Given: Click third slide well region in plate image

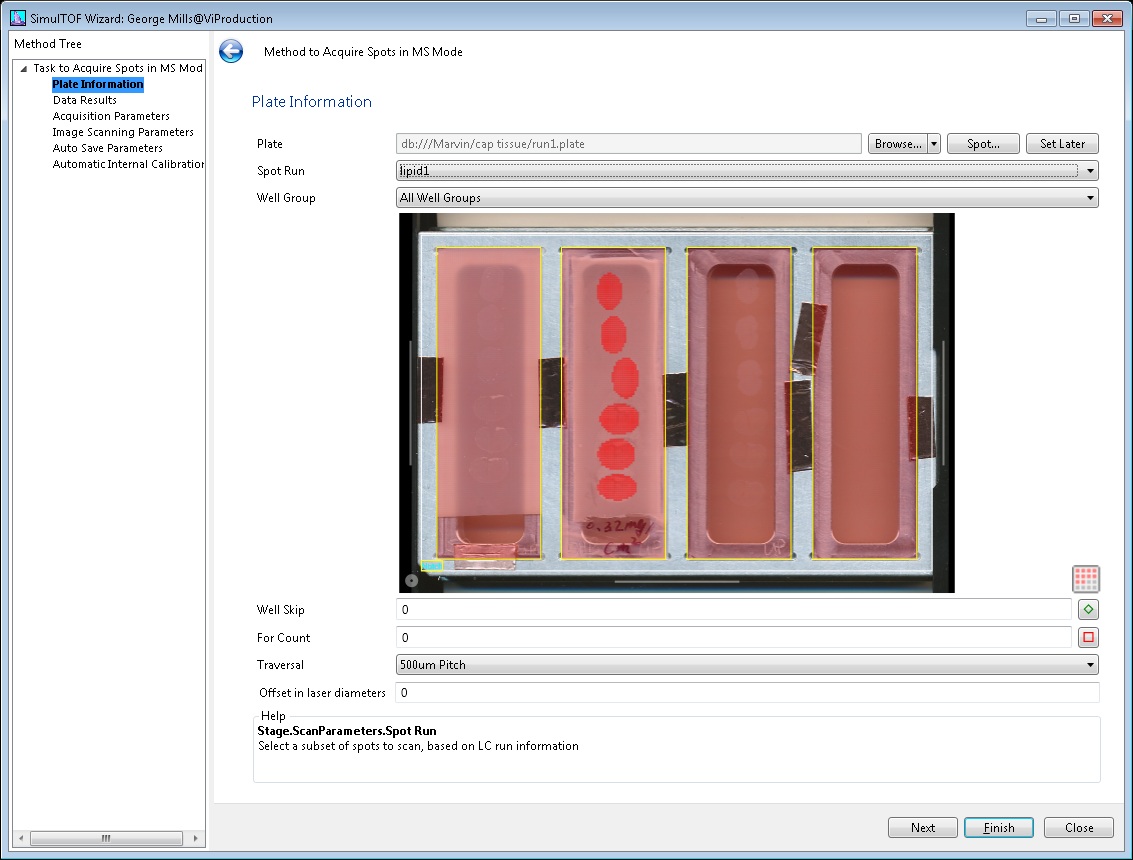Looking at the screenshot, I should pyautogui.click(x=739, y=403).
